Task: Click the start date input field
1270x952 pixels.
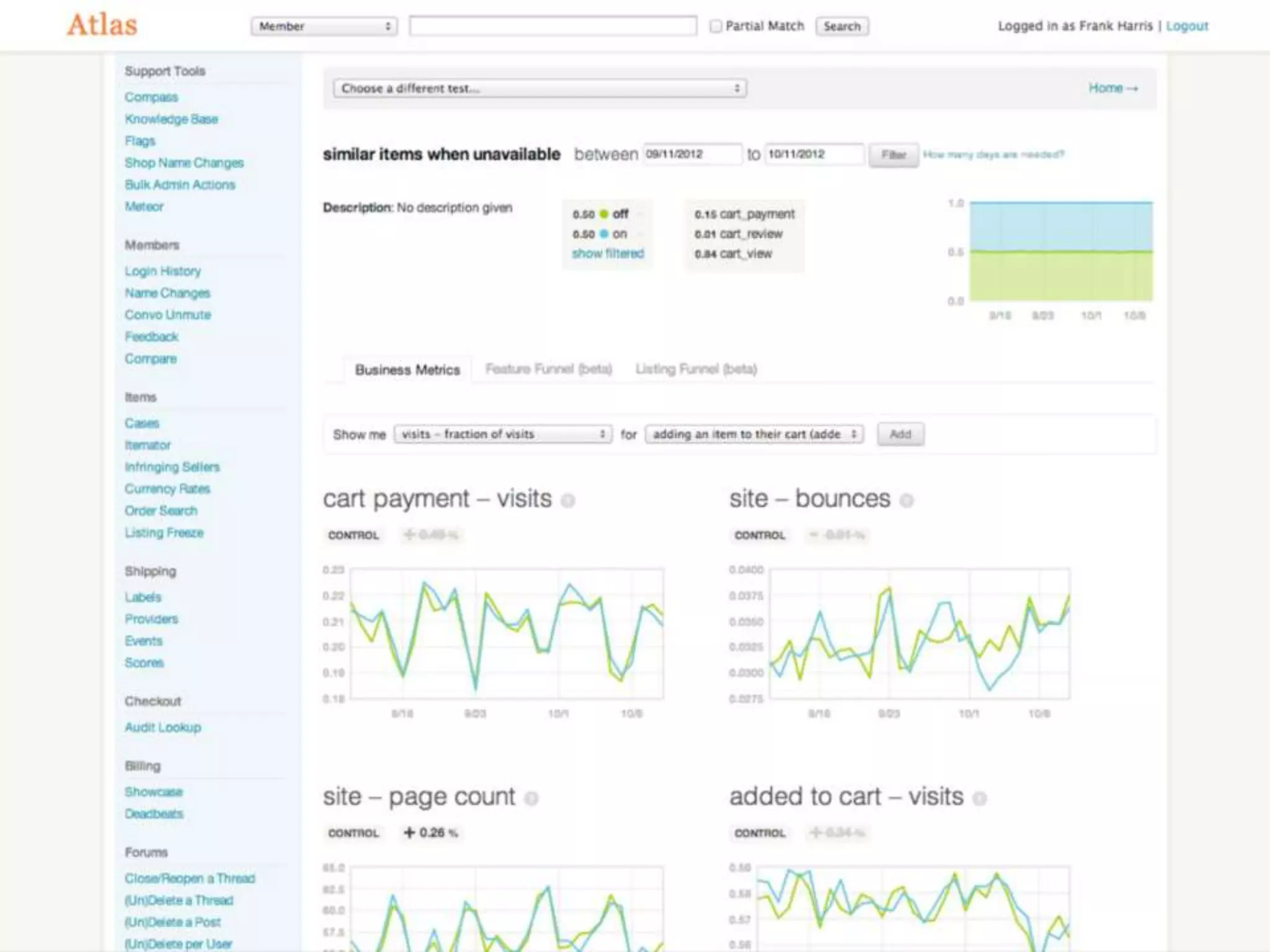Action: coord(691,154)
